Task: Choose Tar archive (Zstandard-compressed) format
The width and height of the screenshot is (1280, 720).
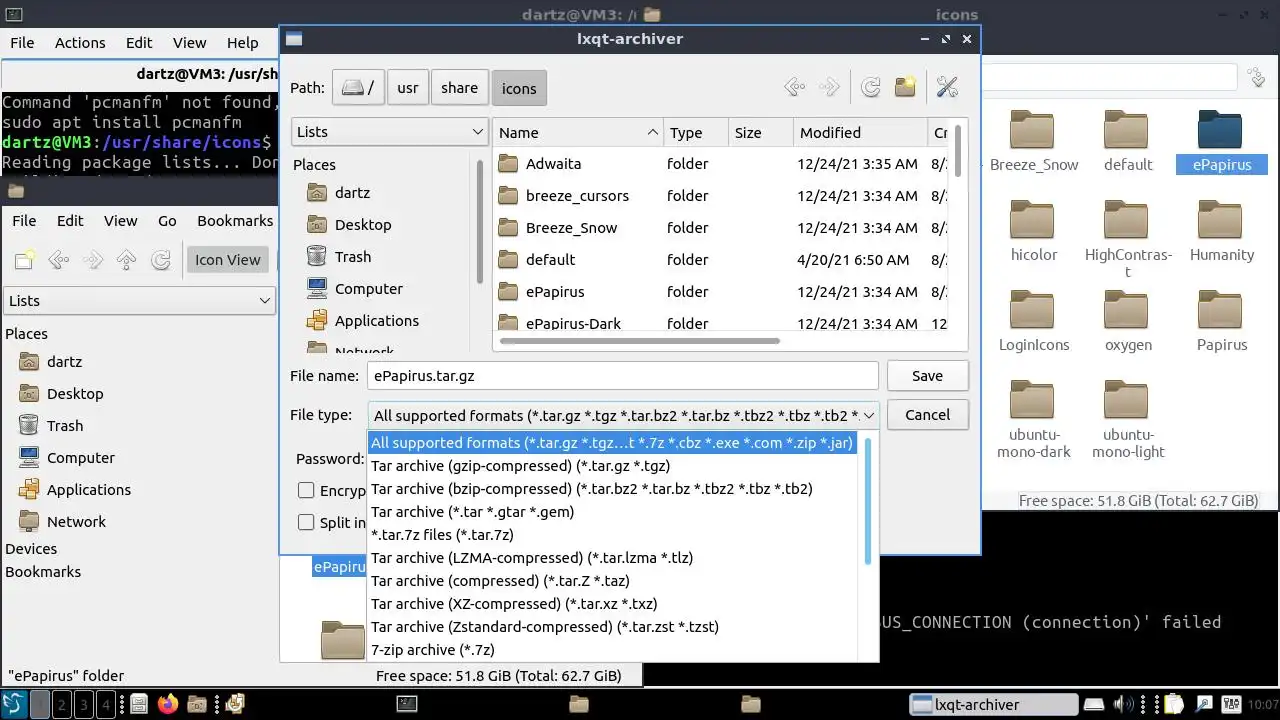Action: (612, 627)
